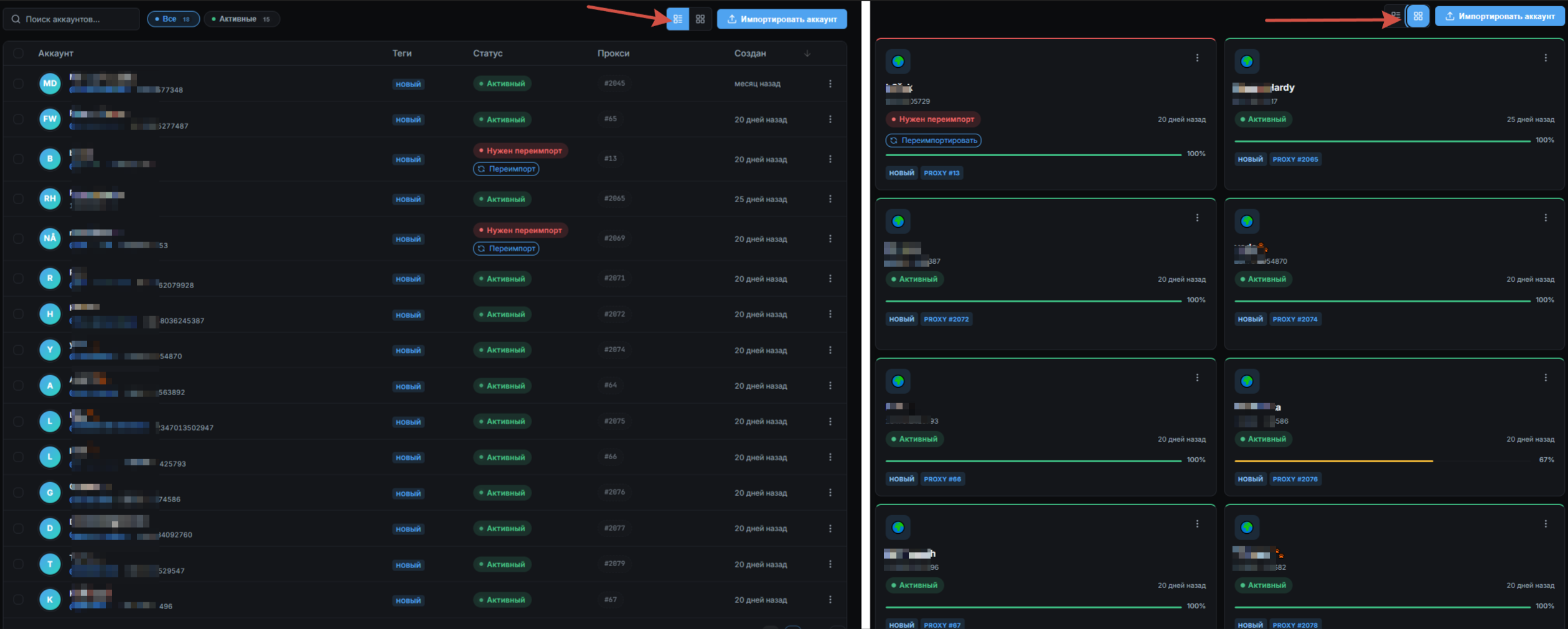Click the Статус column header
The image size is (1568, 629).
pos(487,54)
